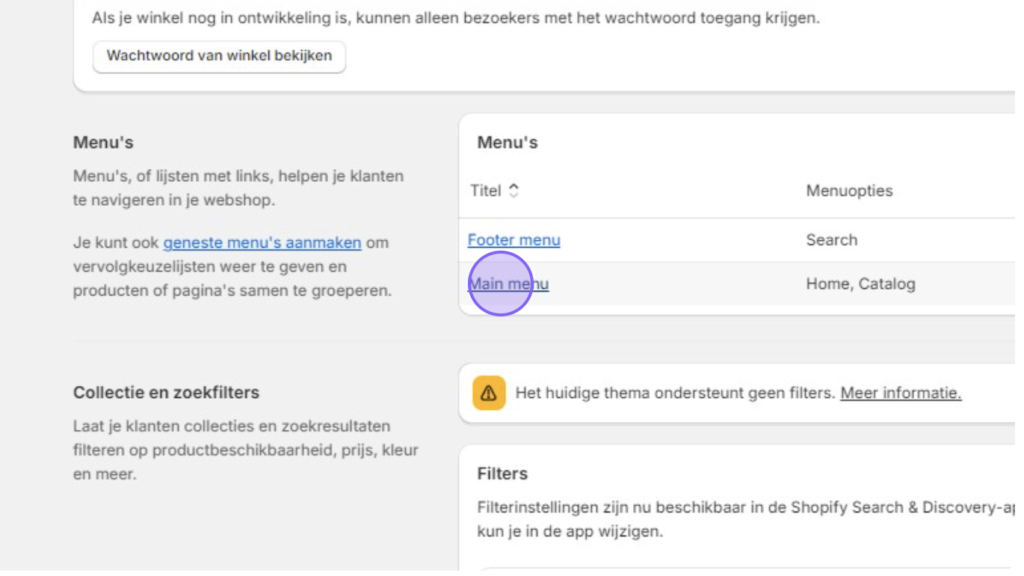The width and height of the screenshot is (1024, 576).
Task: Click the Filters card heading
Action: coord(502,473)
